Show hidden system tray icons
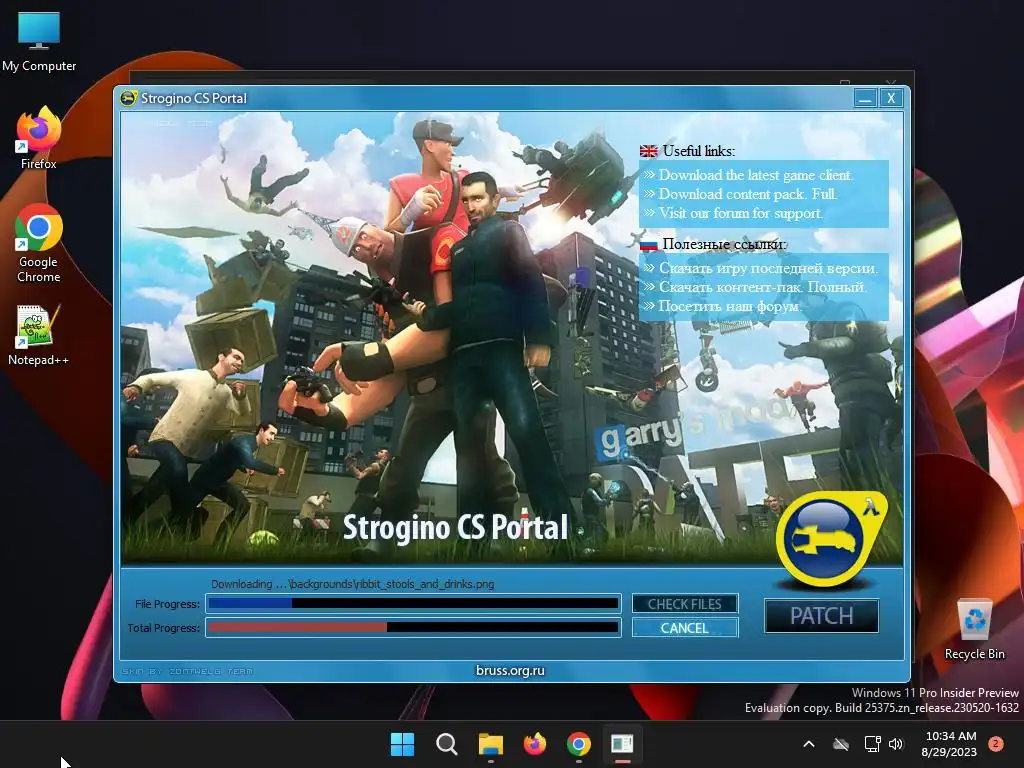 (x=808, y=744)
